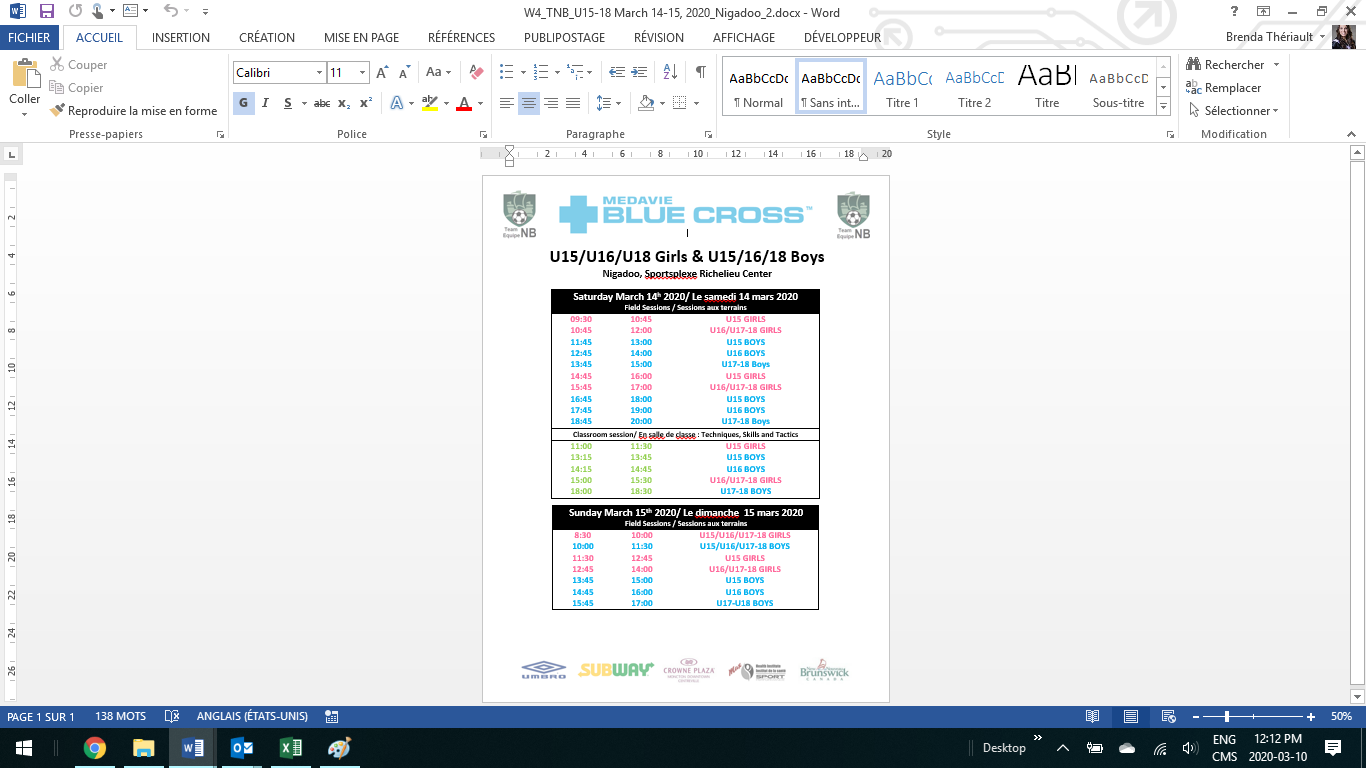
Task: Justify the paragraph text
Action: [573, 103]
